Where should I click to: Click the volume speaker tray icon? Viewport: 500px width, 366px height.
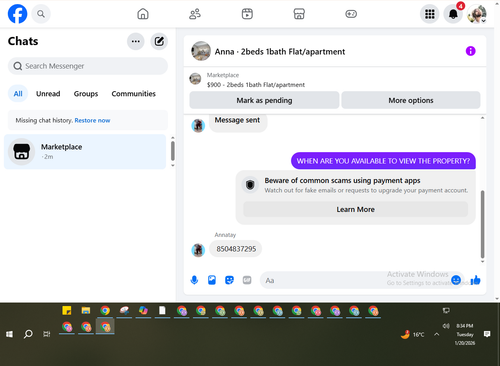click(446, 326)
